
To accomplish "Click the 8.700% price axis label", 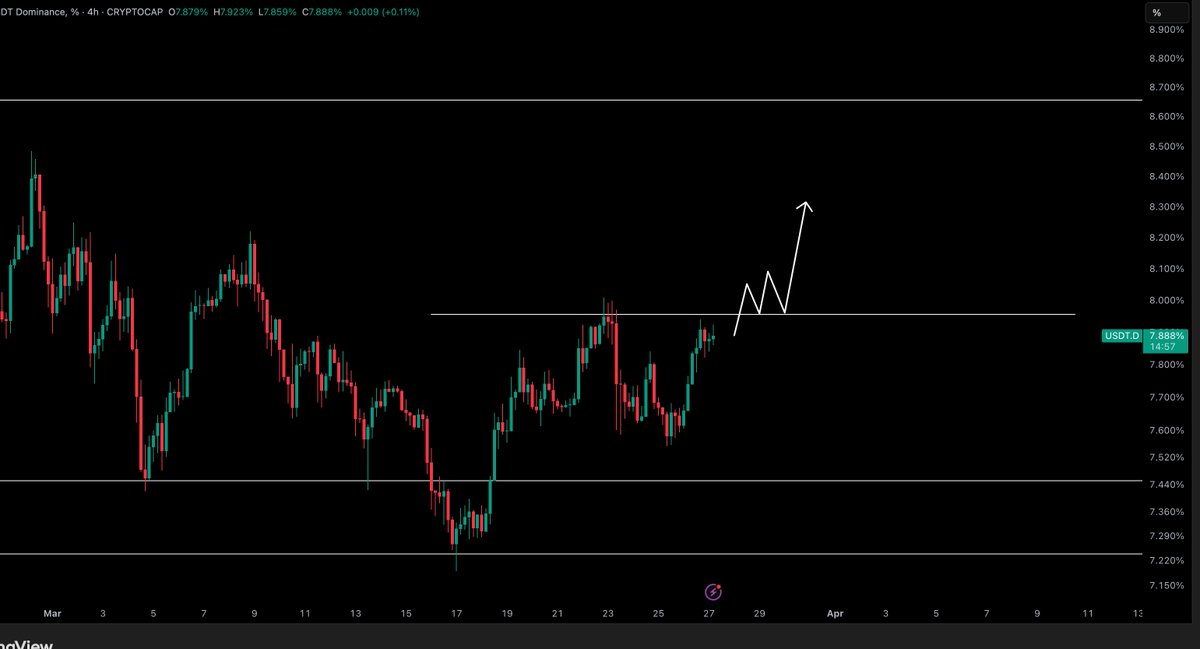I will click(x=1168, y=89).
